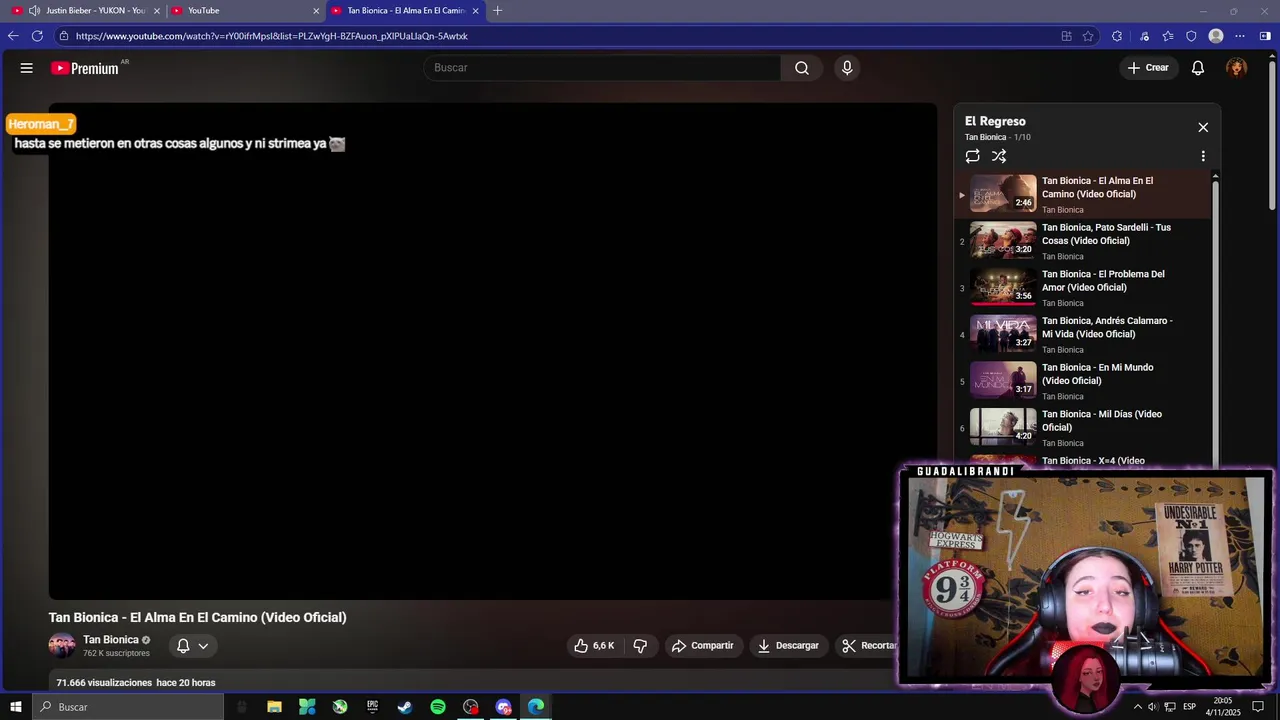Image resolution: width=1280 pixels, height=720 pixels.
Task: Mute the Justin Bieber YUKON tab audio
Action: point(35,11)
